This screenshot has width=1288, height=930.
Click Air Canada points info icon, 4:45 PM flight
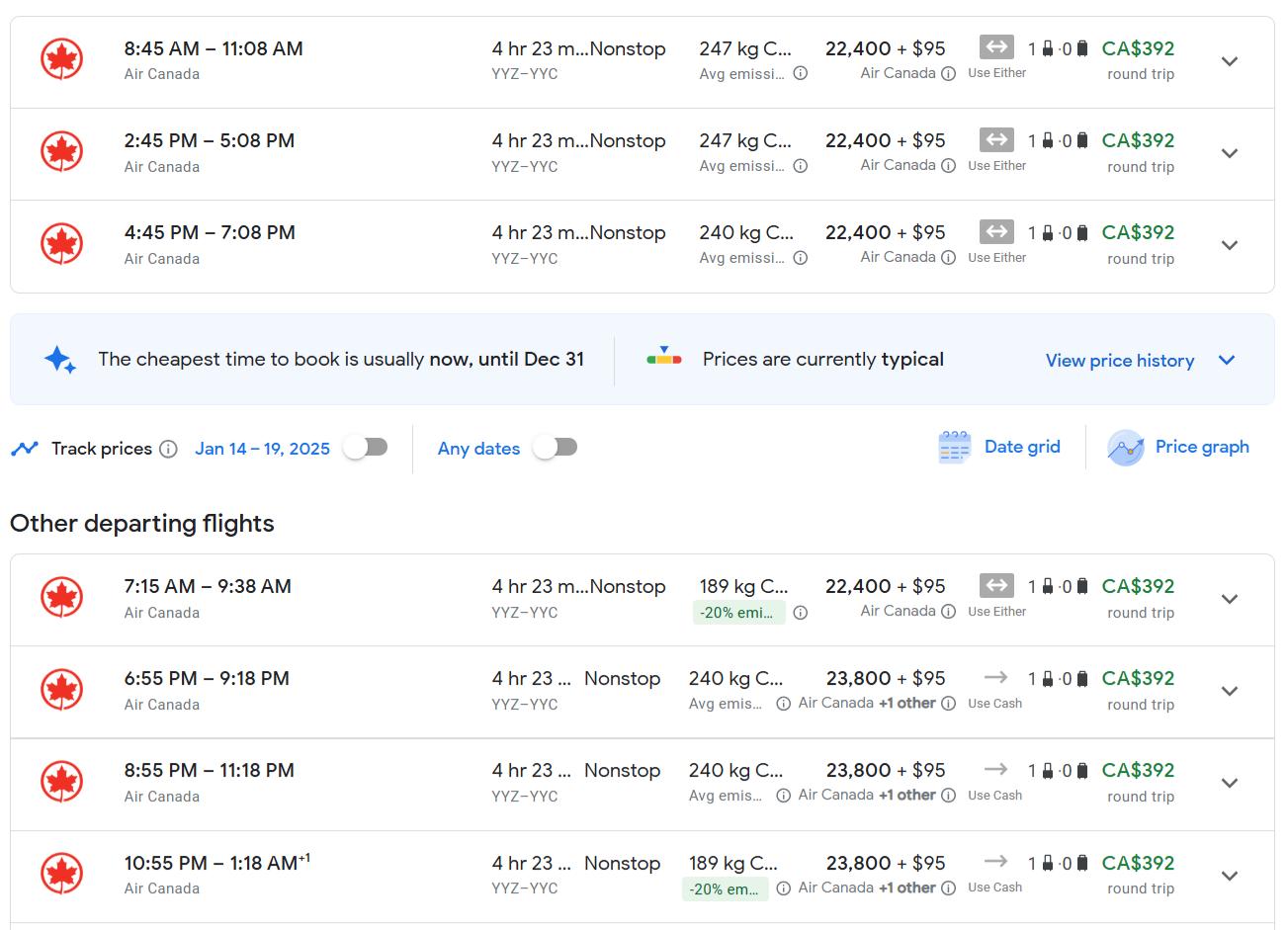(948, 258)
